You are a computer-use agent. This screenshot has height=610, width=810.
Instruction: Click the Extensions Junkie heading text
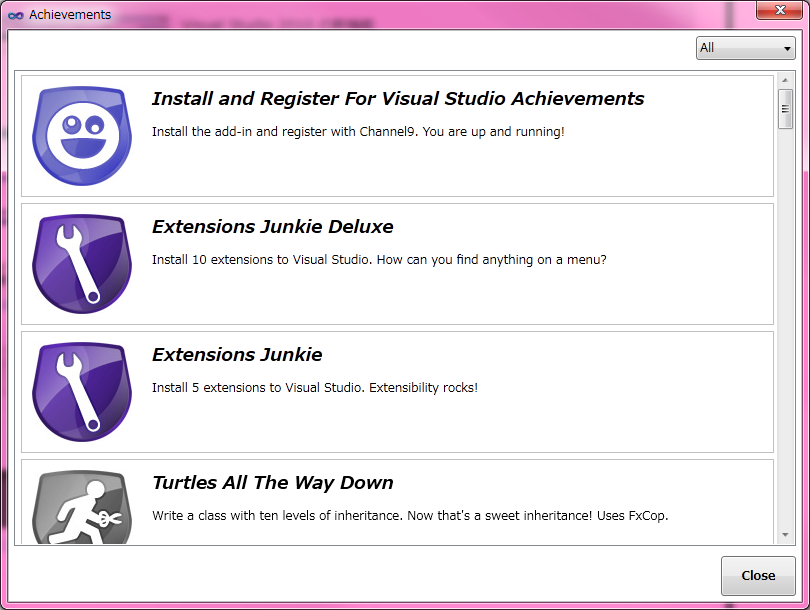(x=237, y=355)
